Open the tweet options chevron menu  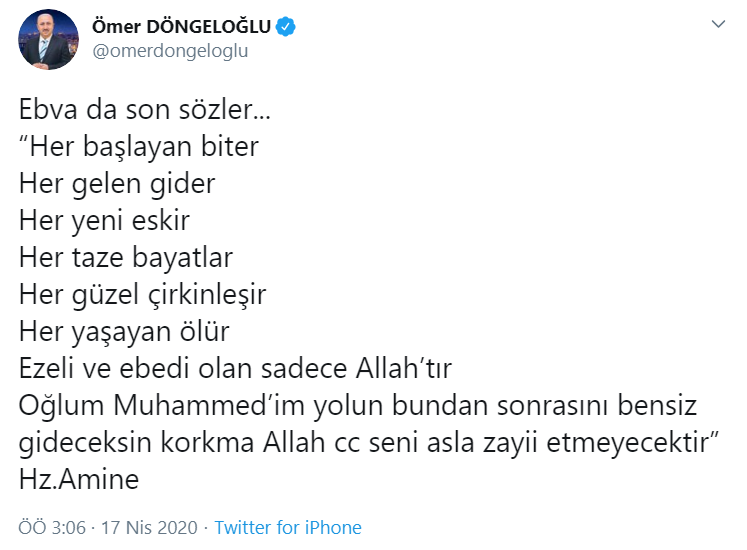pyautogui.click(x=717, y=24)
